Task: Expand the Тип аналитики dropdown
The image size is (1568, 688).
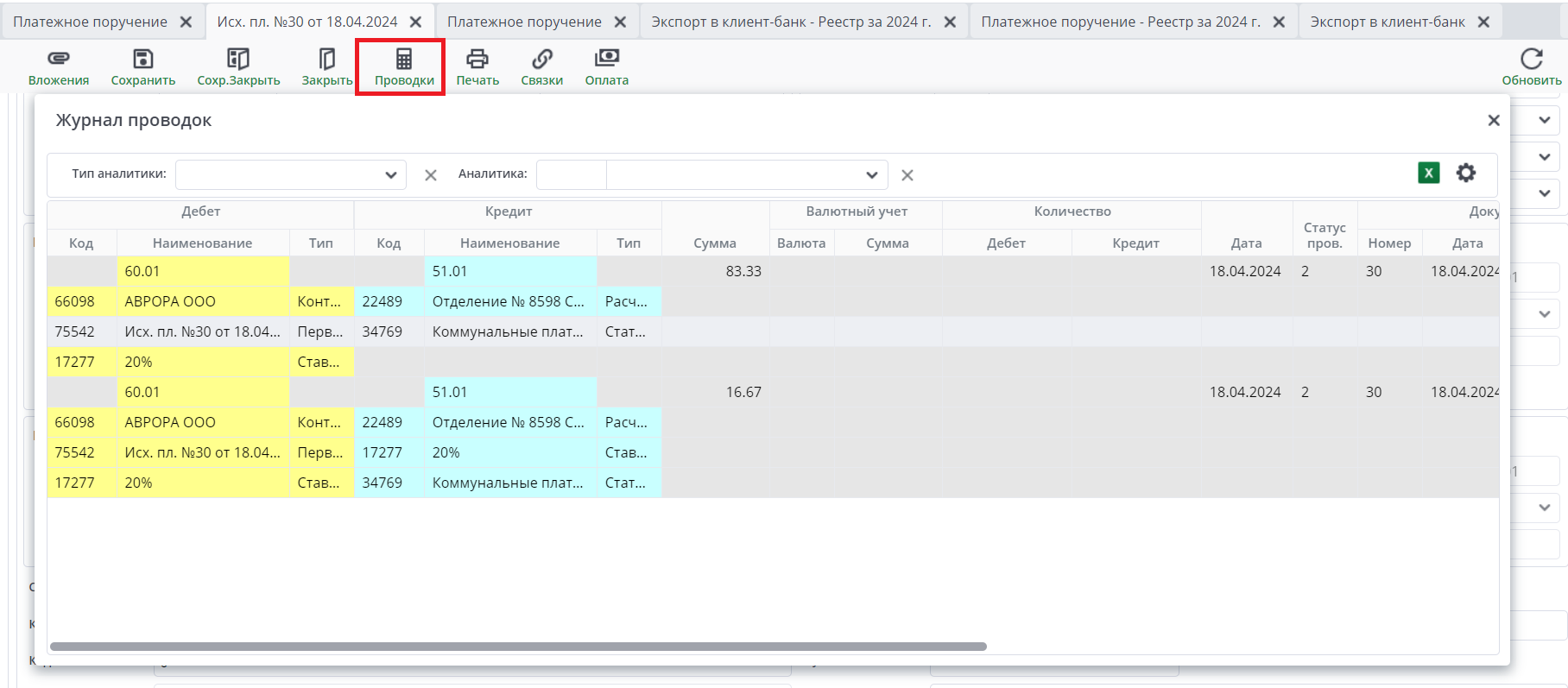Action: [390, 175]
